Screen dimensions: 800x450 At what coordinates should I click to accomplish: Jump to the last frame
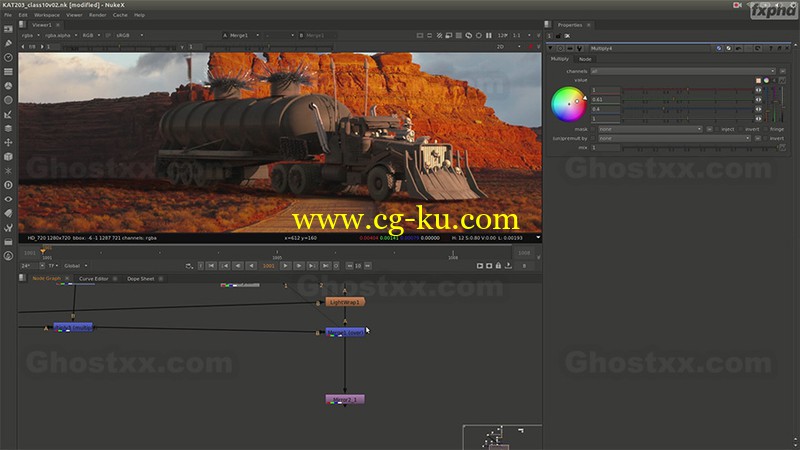(x=326, y=266)
